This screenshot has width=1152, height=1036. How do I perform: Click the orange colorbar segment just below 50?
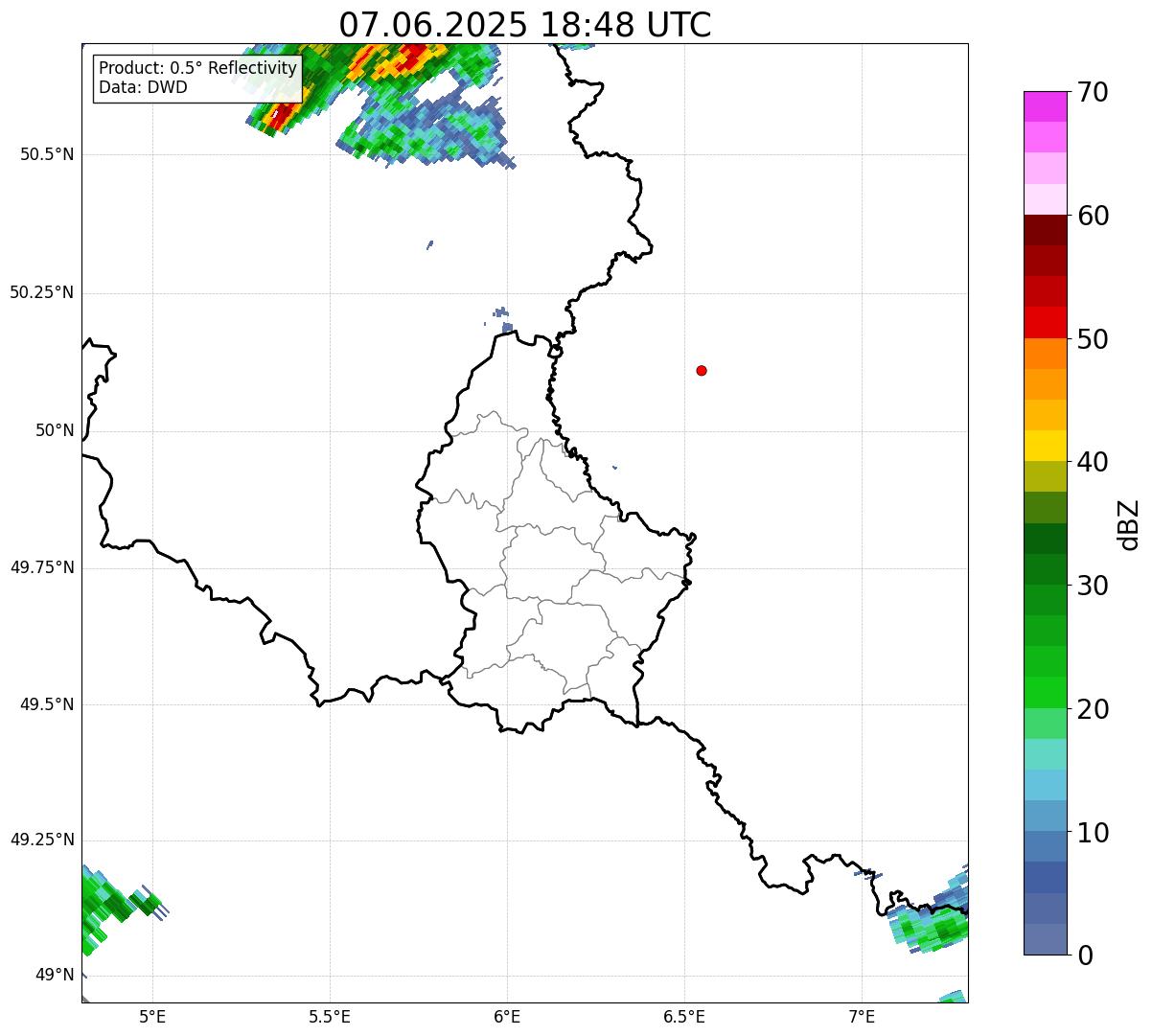click(x=1046, y=354)
